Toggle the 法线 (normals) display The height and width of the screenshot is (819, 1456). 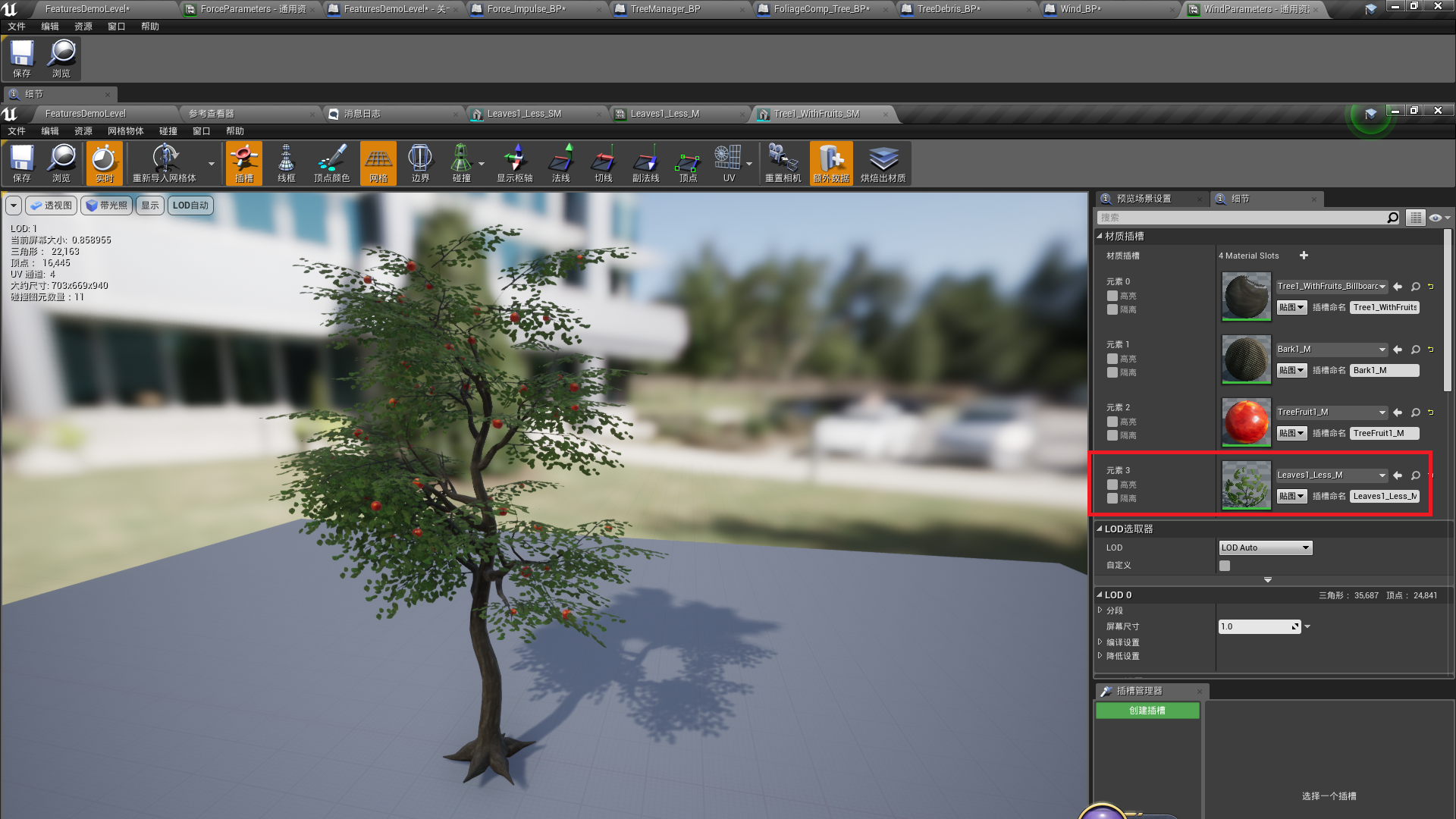coord(561,163)
